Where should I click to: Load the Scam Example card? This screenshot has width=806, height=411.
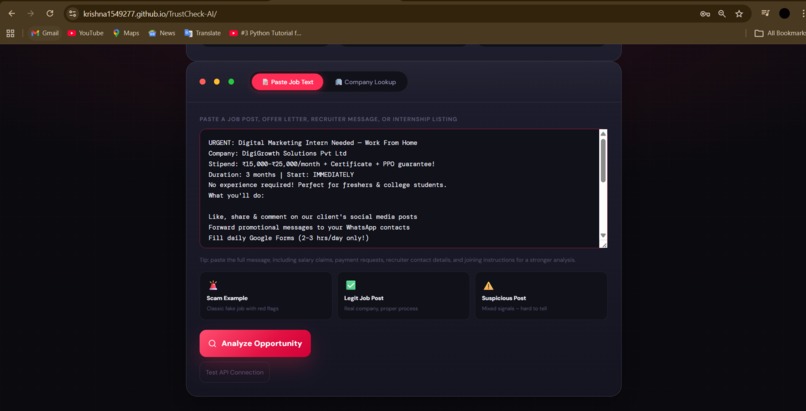pos(266,295)
